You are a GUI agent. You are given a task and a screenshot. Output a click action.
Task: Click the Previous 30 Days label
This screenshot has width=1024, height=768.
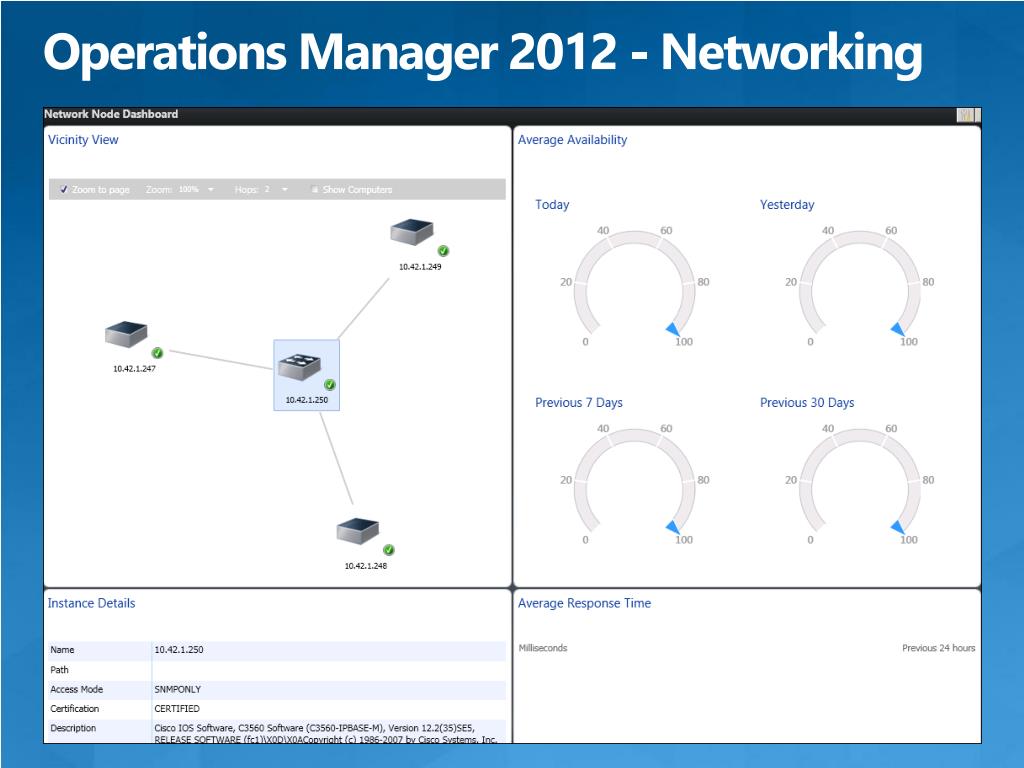pos(807,403)
